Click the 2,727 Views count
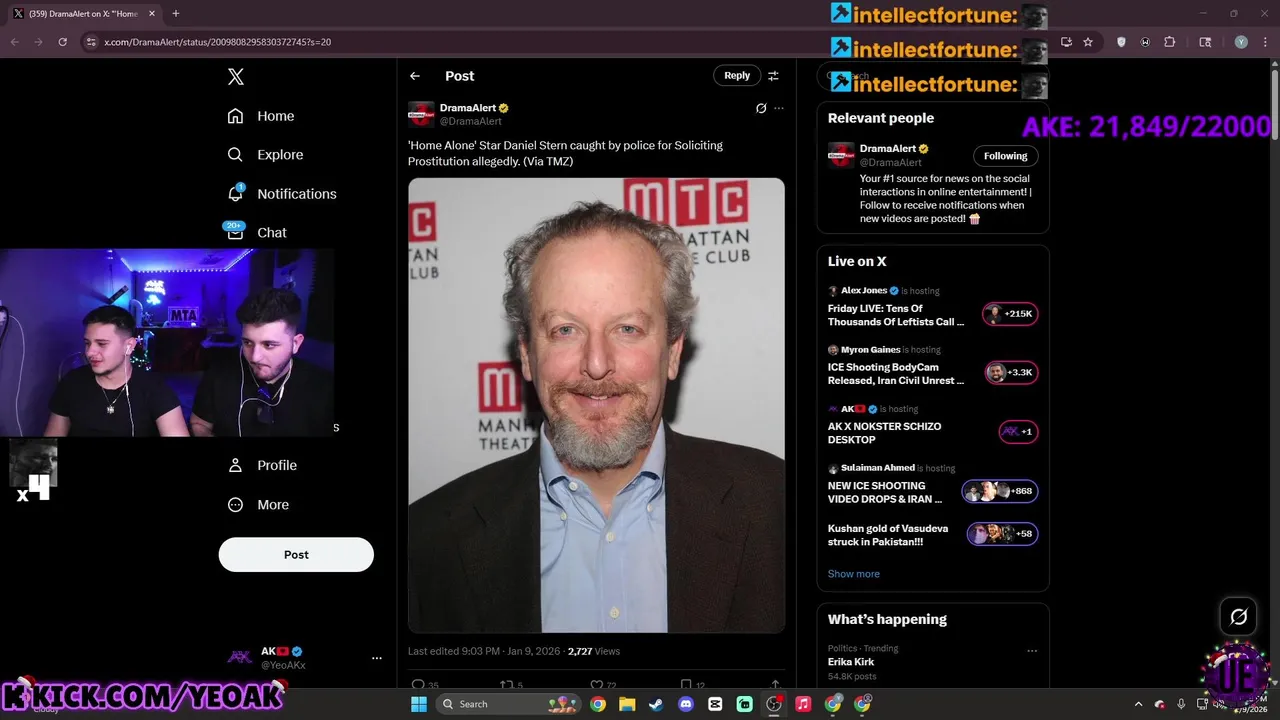 coord(594,651)
